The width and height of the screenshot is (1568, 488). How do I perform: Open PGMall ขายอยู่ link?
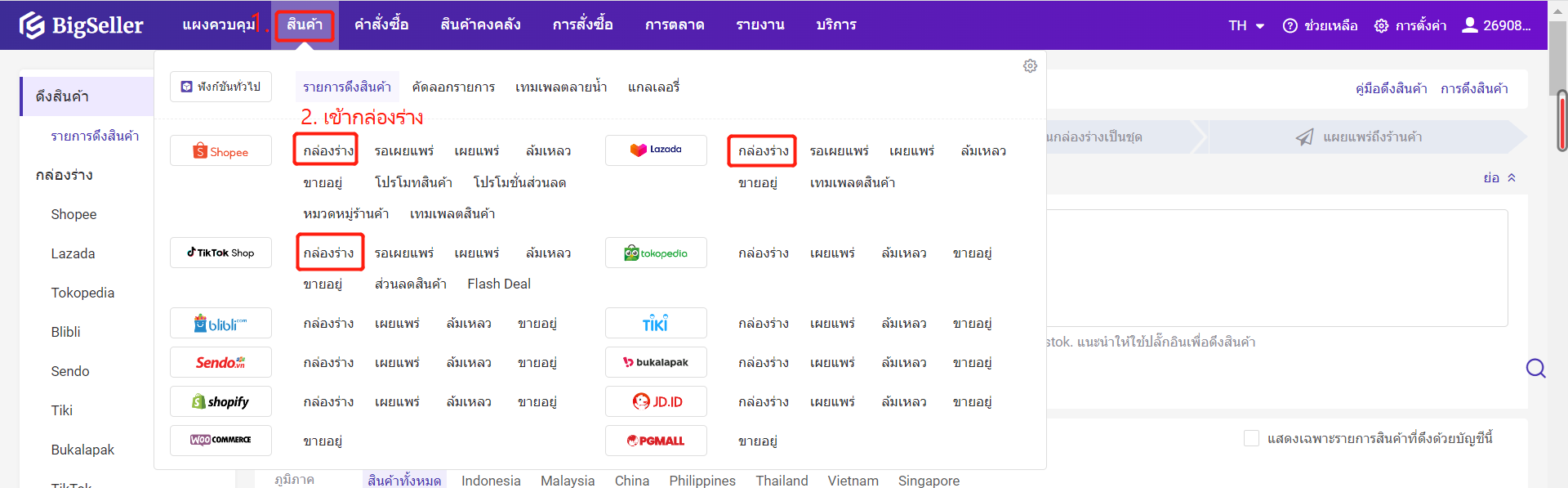[x=758, y=441]
